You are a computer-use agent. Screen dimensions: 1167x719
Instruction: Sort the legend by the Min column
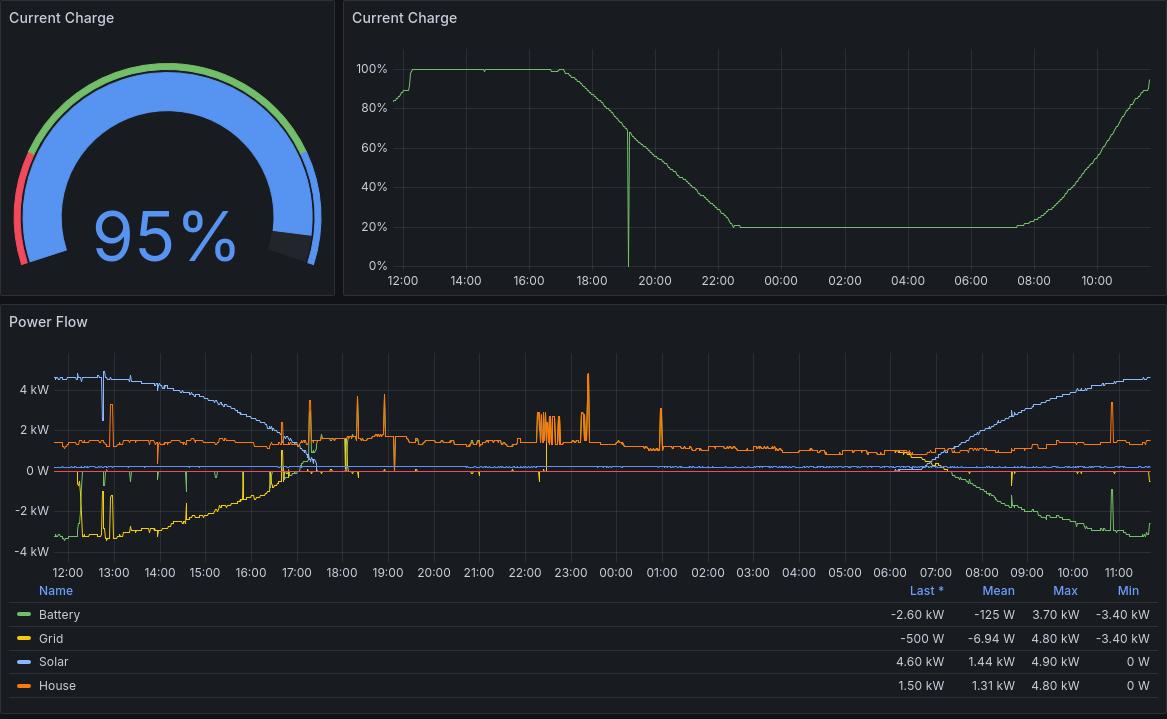(x=1128, y=590)
